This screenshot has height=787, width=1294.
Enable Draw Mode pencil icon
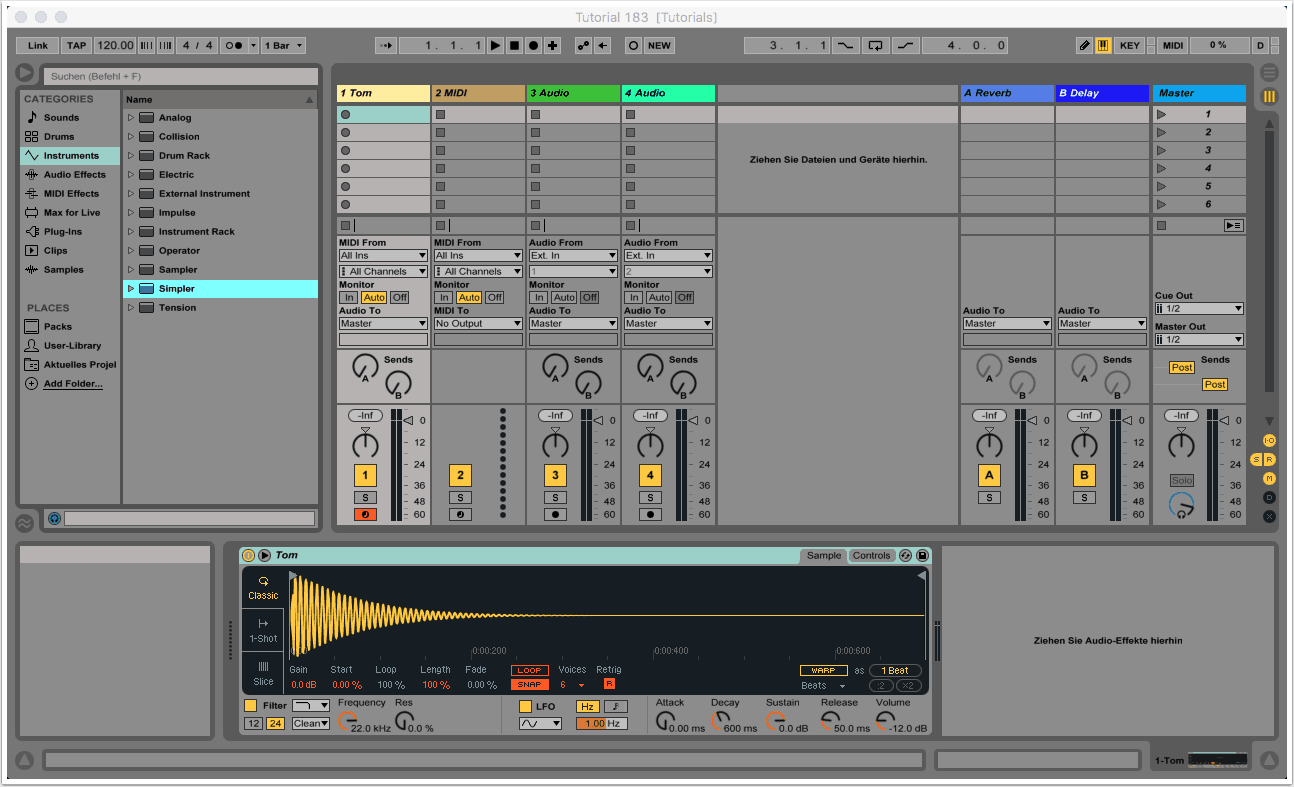(1085, 46)
